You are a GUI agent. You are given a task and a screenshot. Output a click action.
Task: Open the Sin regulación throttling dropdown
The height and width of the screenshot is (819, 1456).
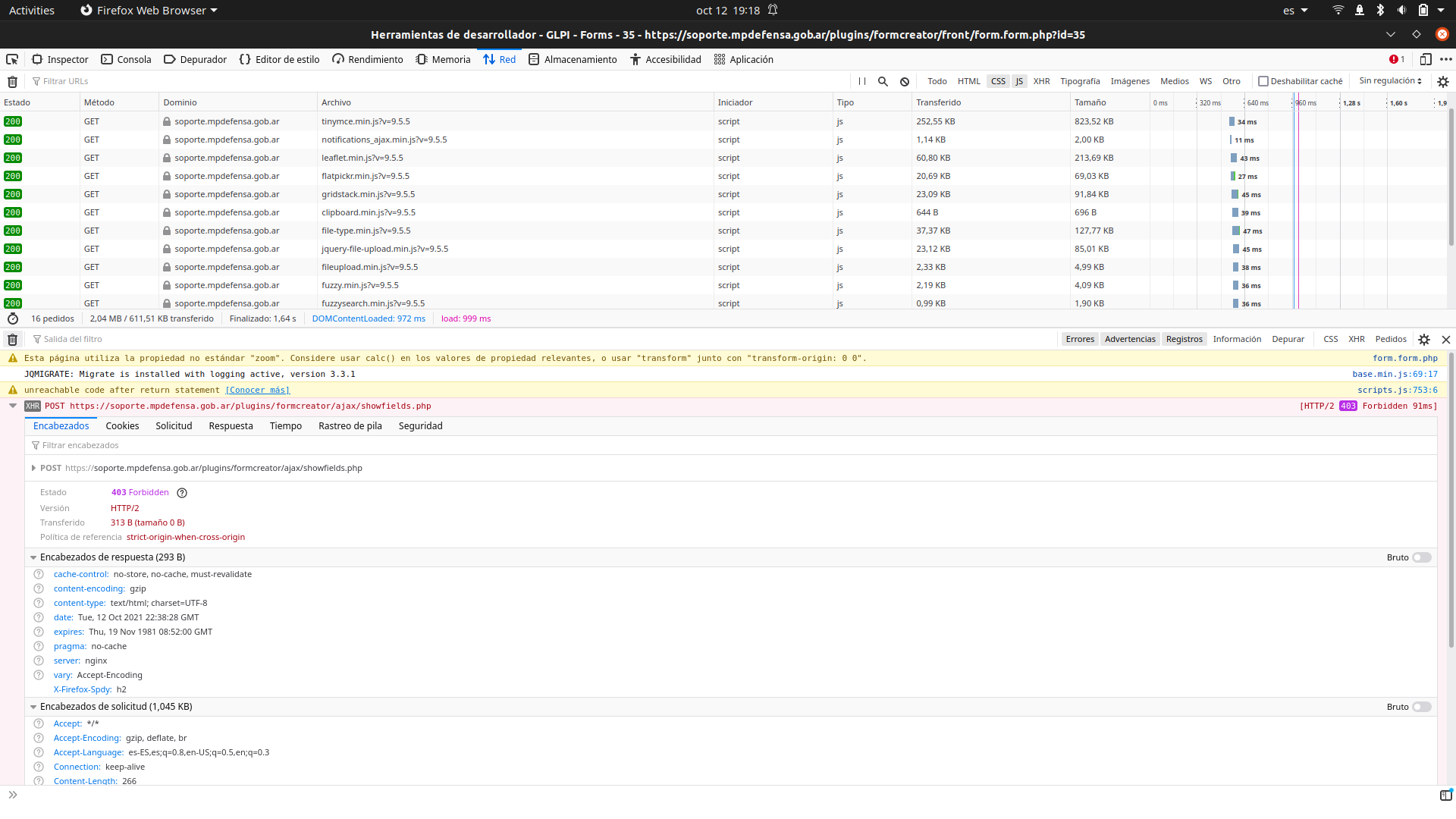pos(1389,80)
